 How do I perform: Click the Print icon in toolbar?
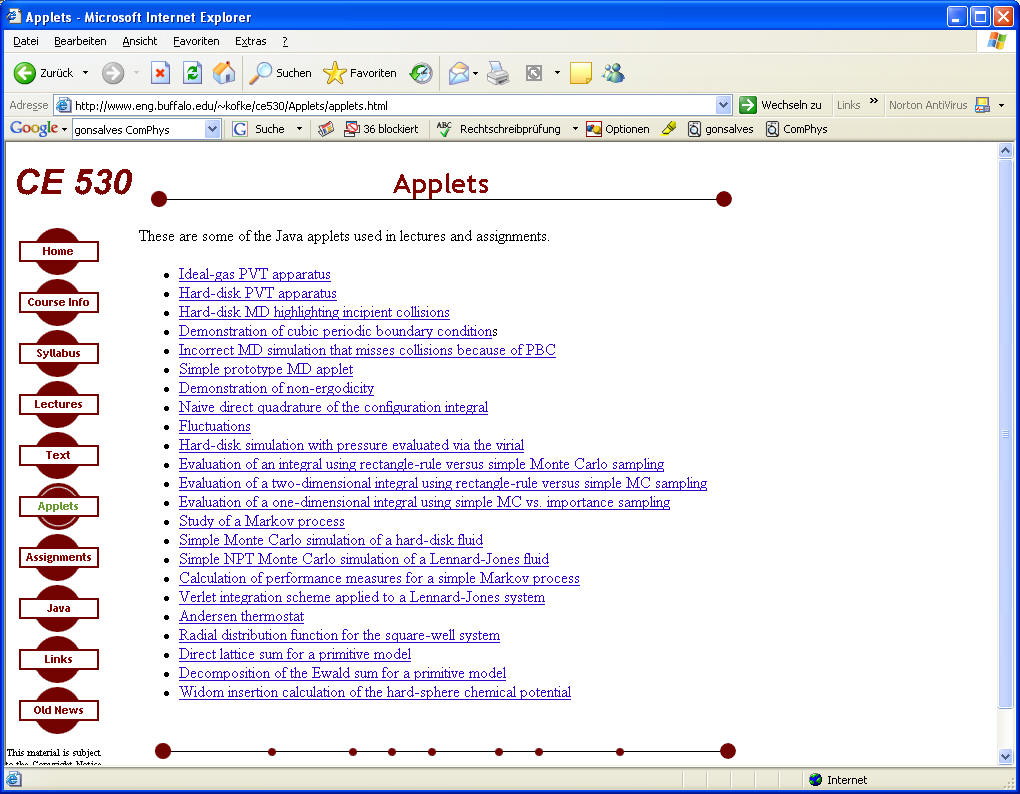click(498, 73)
